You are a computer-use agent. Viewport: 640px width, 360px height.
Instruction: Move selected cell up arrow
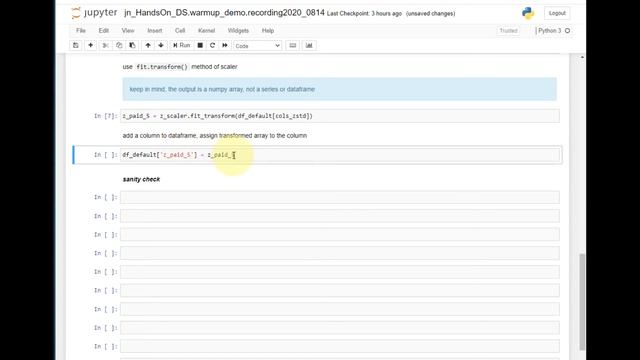click(148, 45)
